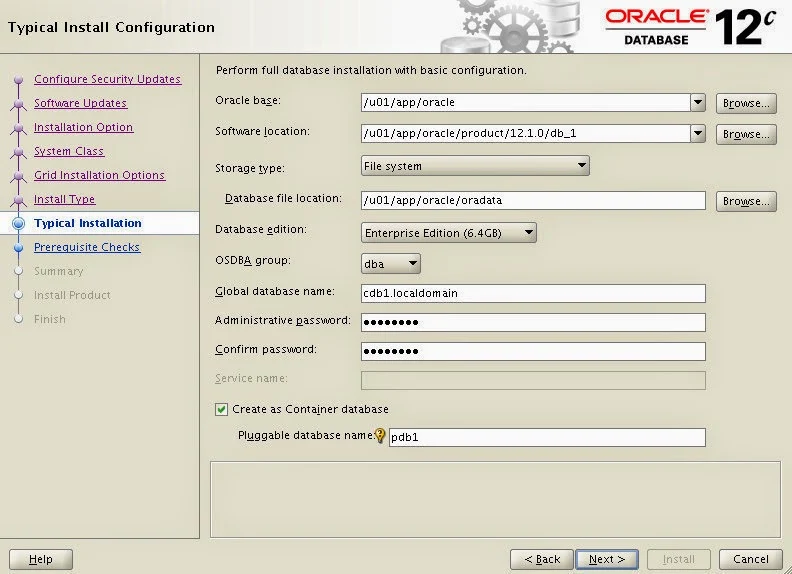
Task: Open the Oracle base dropdown arrow
Action: click(x=698, y=103)
